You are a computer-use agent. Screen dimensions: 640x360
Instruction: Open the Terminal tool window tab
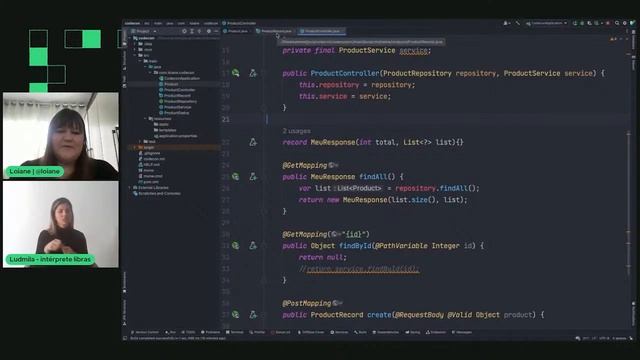(x=235, y=332)
